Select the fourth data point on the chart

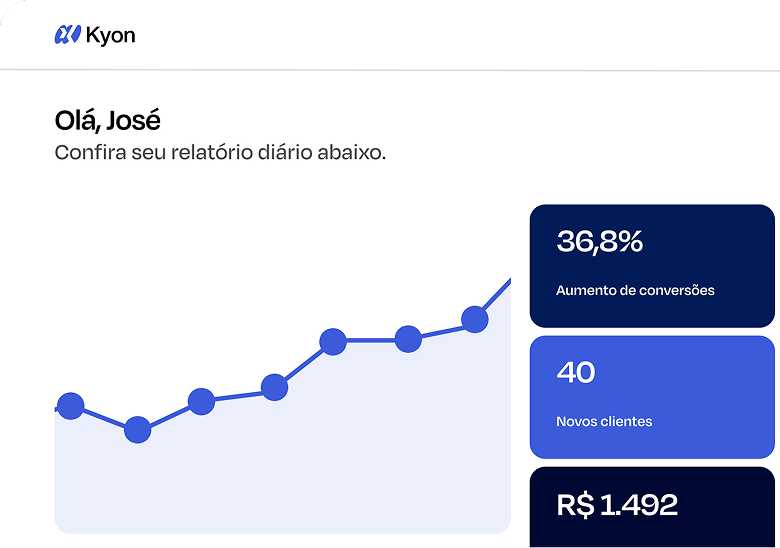click(x=274, y=386)
